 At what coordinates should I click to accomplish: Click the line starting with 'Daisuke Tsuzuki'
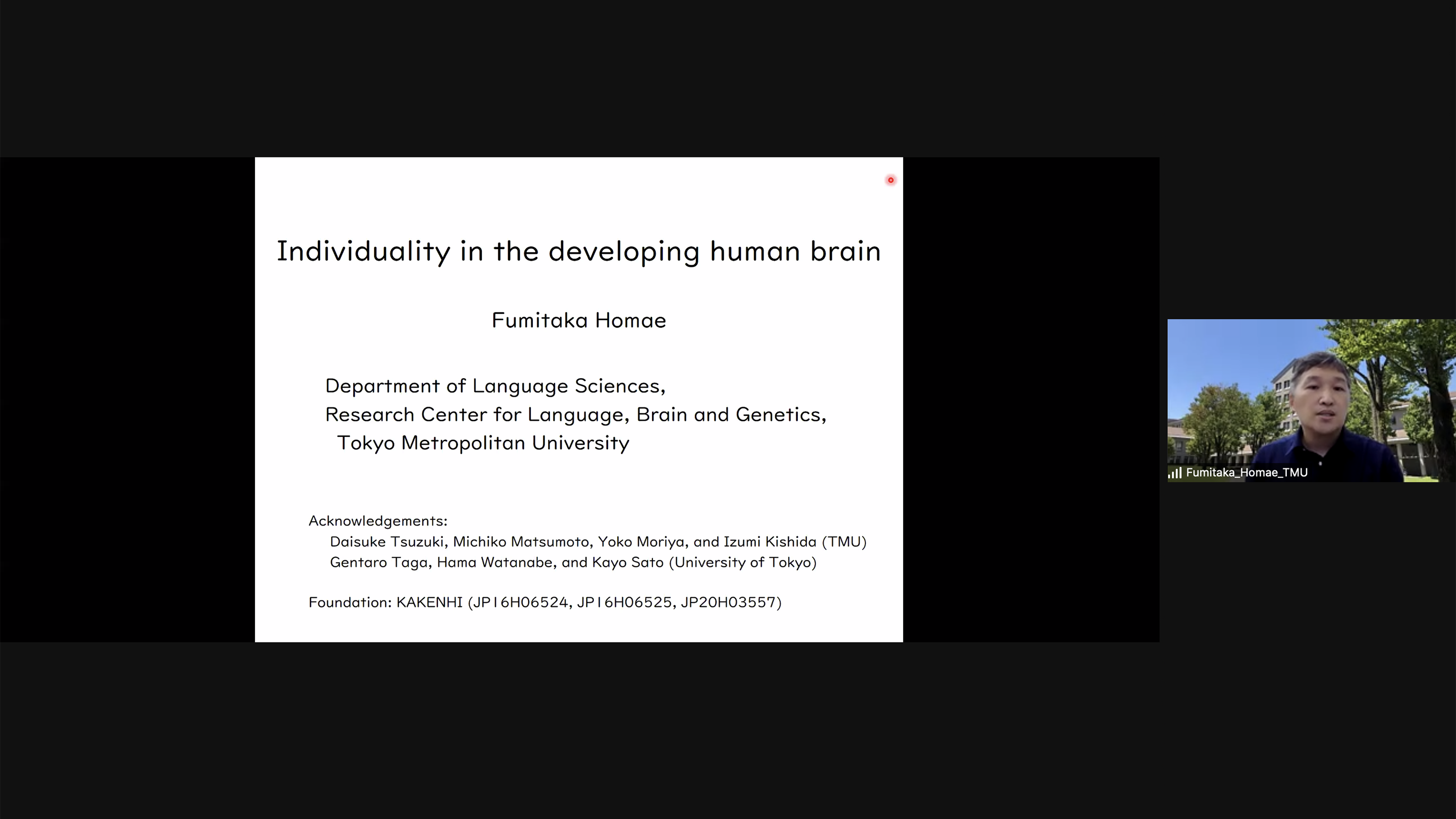click(x=598, y=542)
